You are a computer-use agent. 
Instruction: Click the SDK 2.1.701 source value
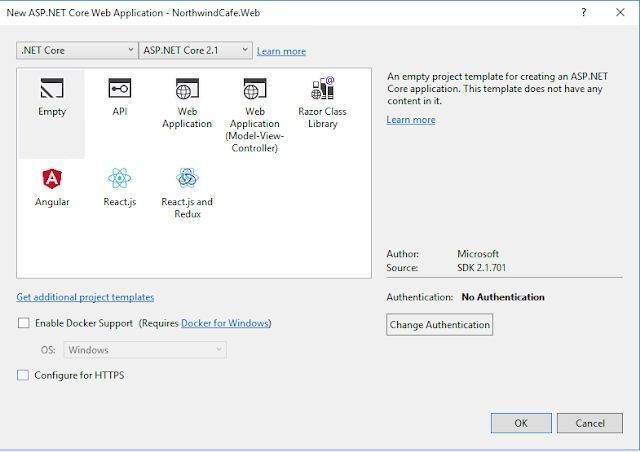[482, 267]
